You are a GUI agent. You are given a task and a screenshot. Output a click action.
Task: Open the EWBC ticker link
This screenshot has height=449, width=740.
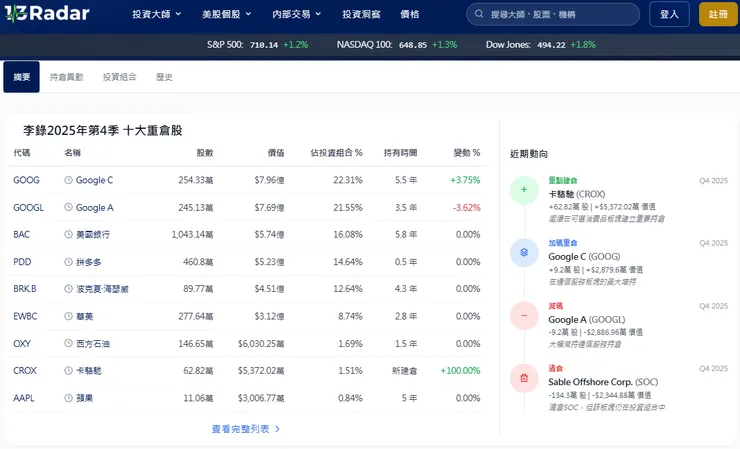tap(25, 316)
